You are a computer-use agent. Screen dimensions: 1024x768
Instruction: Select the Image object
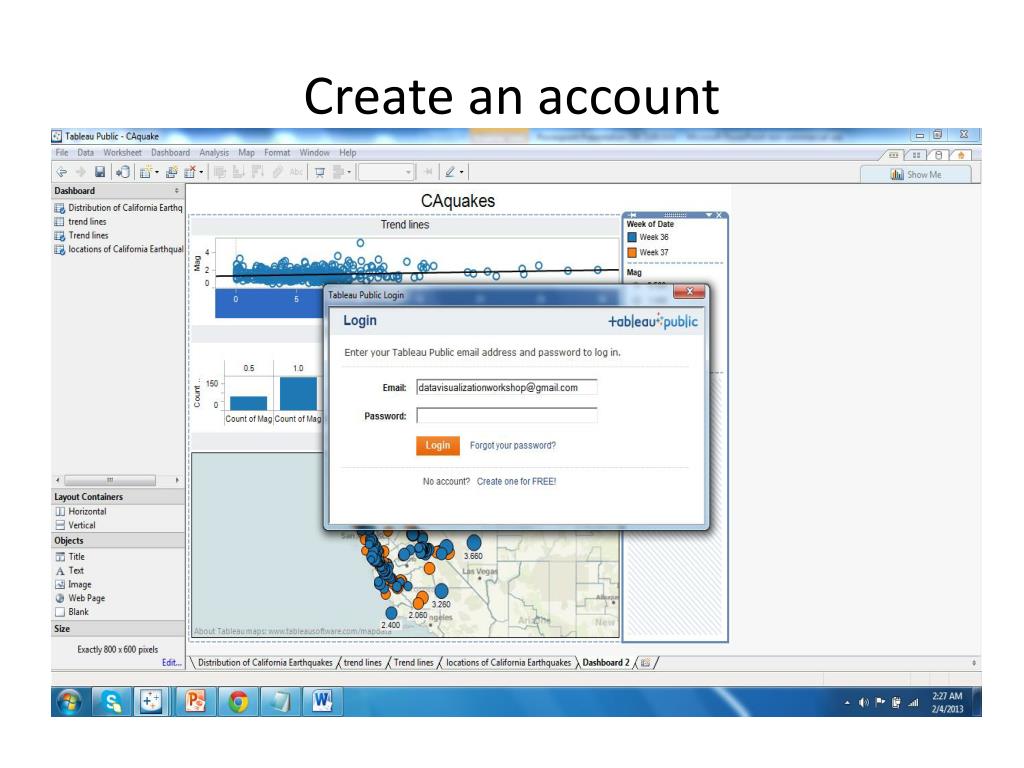click(73, 584)
